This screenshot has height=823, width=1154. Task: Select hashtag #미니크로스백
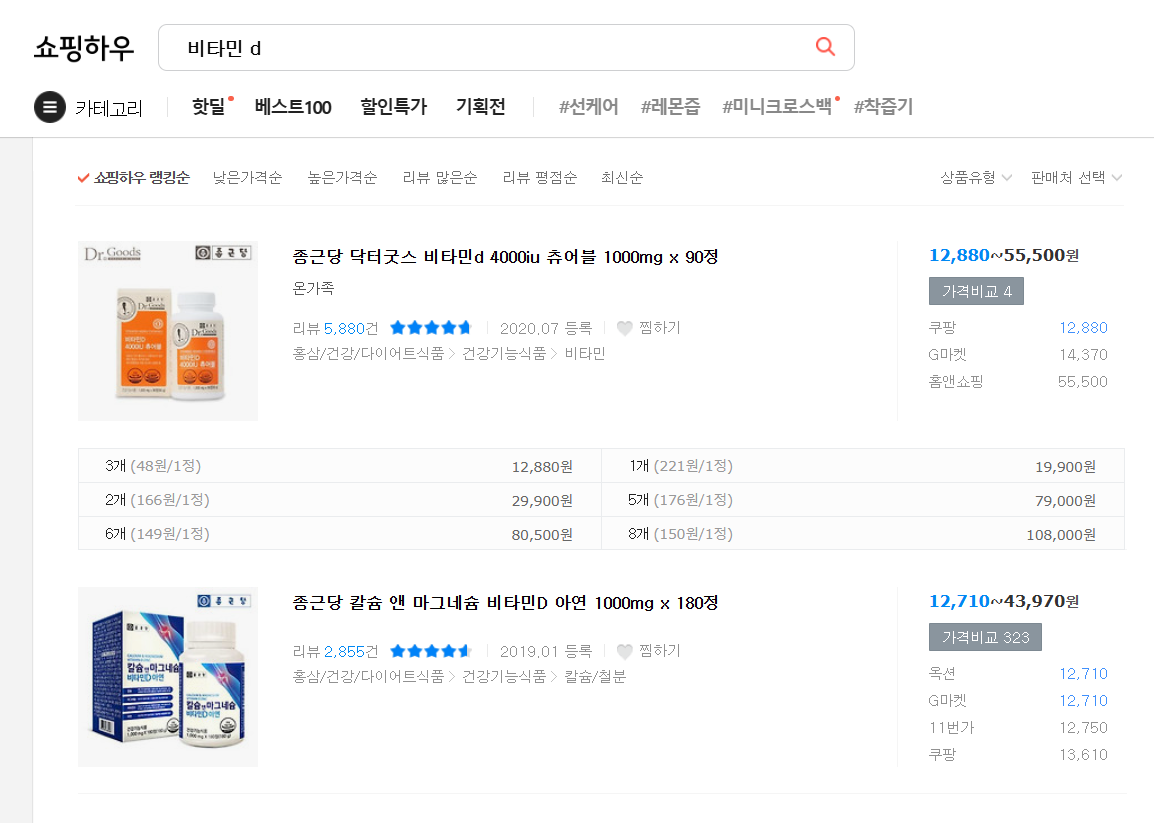tap(776, 107)
